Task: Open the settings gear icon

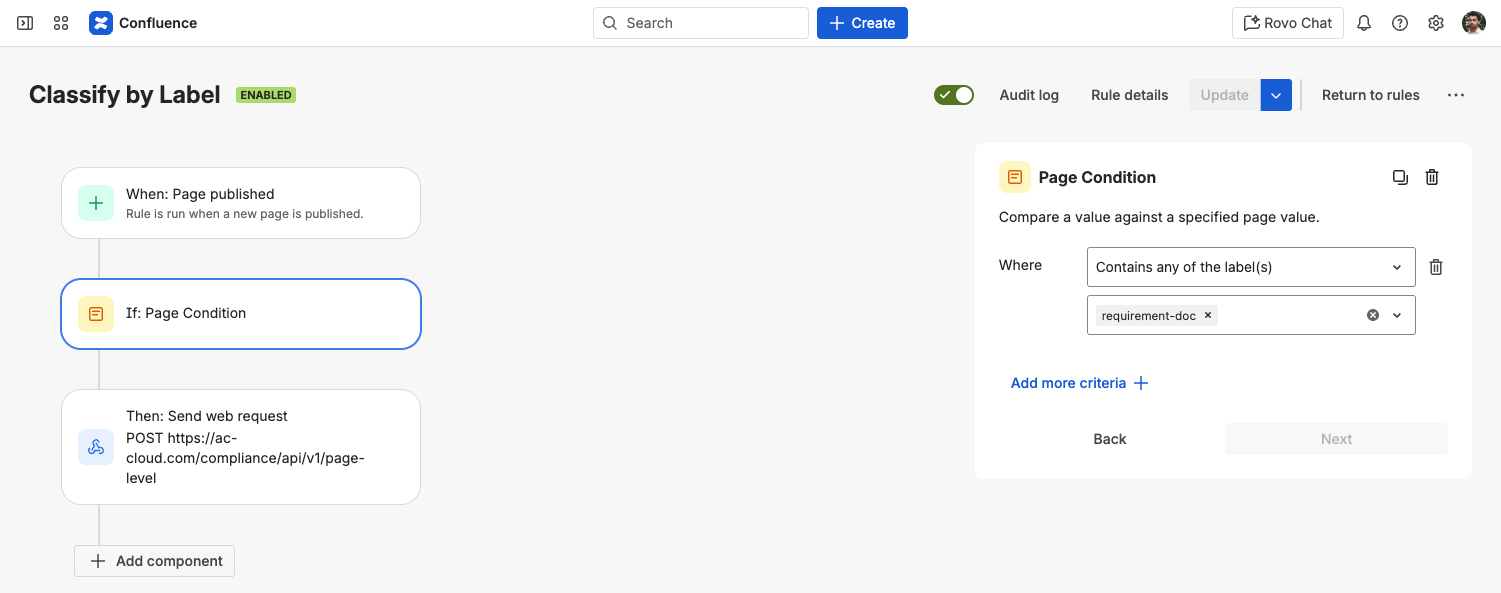Action: [1436, 23]
